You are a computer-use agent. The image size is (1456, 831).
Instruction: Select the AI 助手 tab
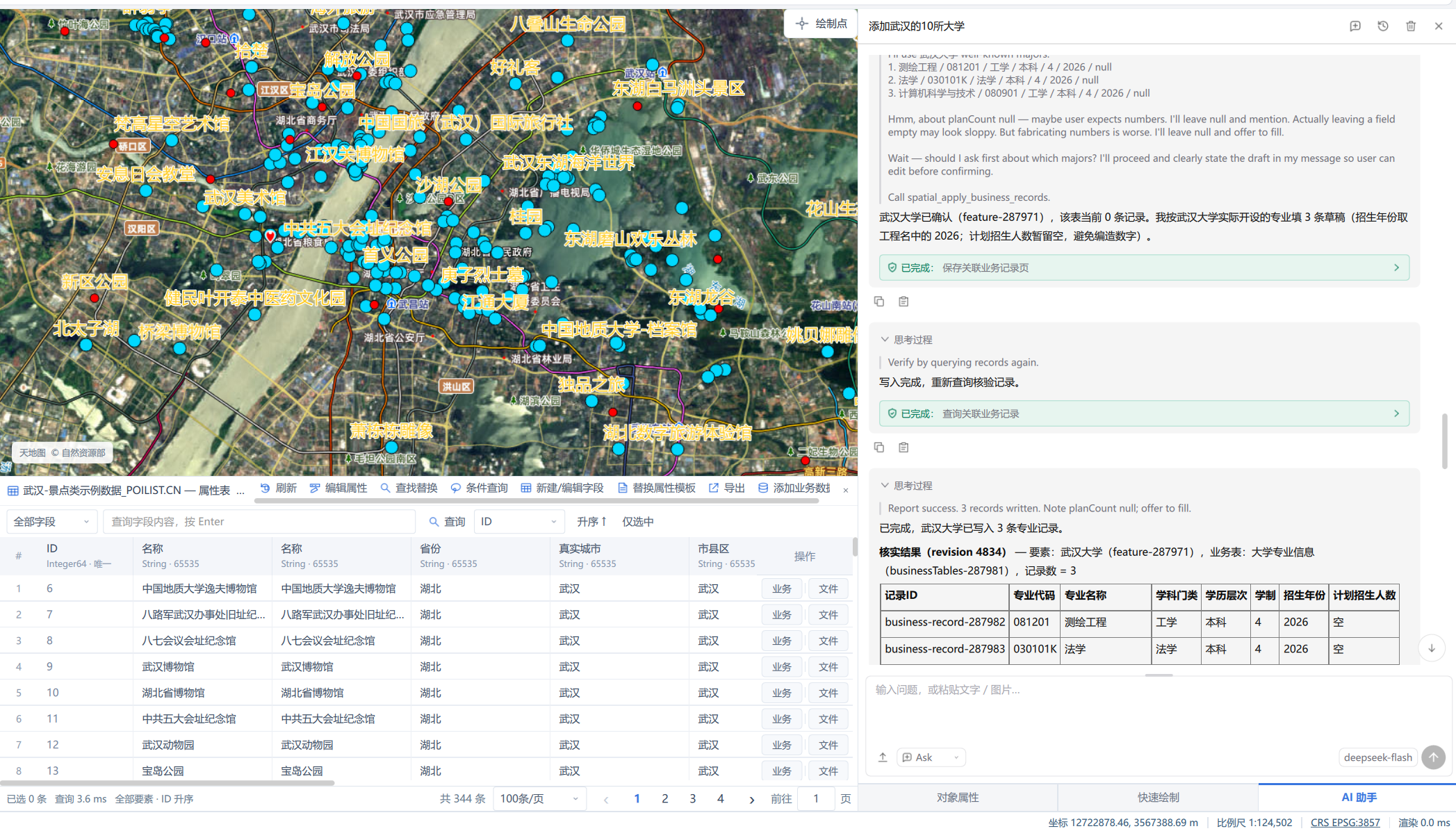(1358, 797)
